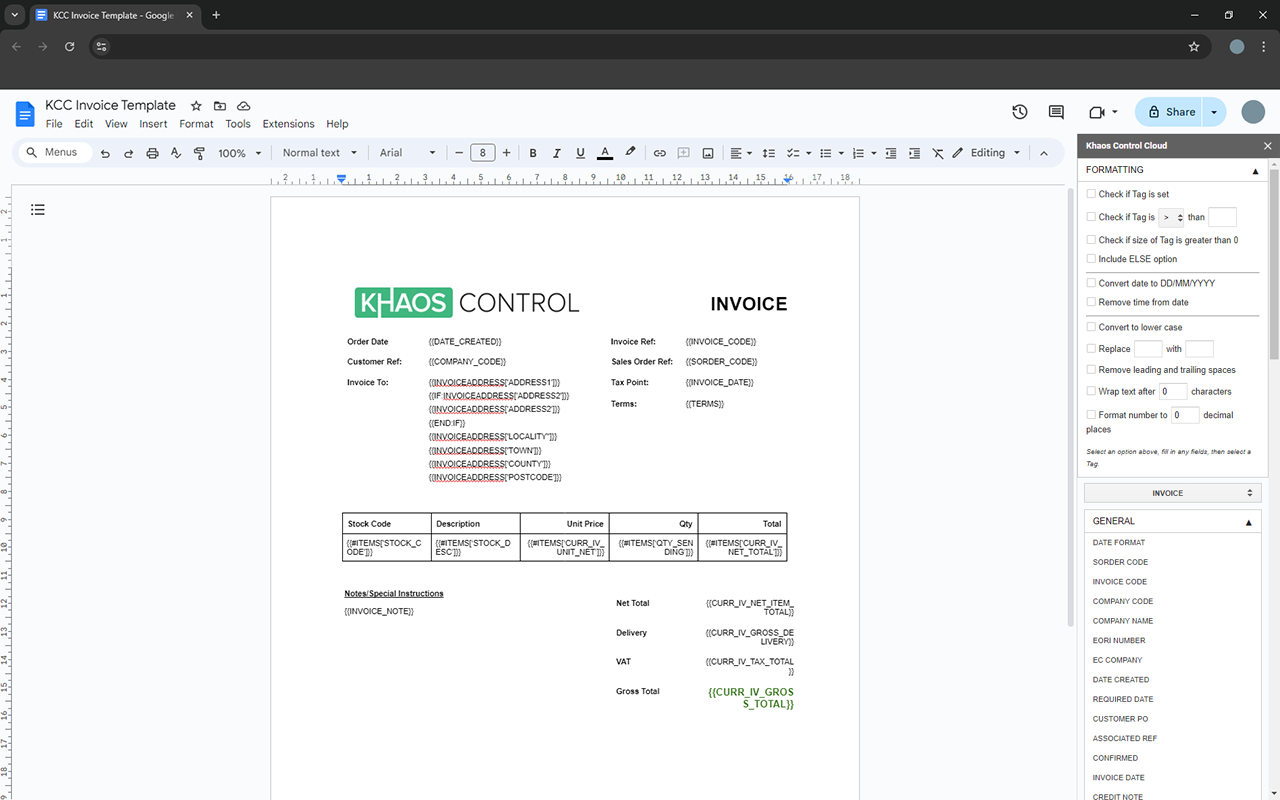Screen dimensions: 1280x800
Task: Enable 'Check if Tag is set'
Action: click(1091, 194)
